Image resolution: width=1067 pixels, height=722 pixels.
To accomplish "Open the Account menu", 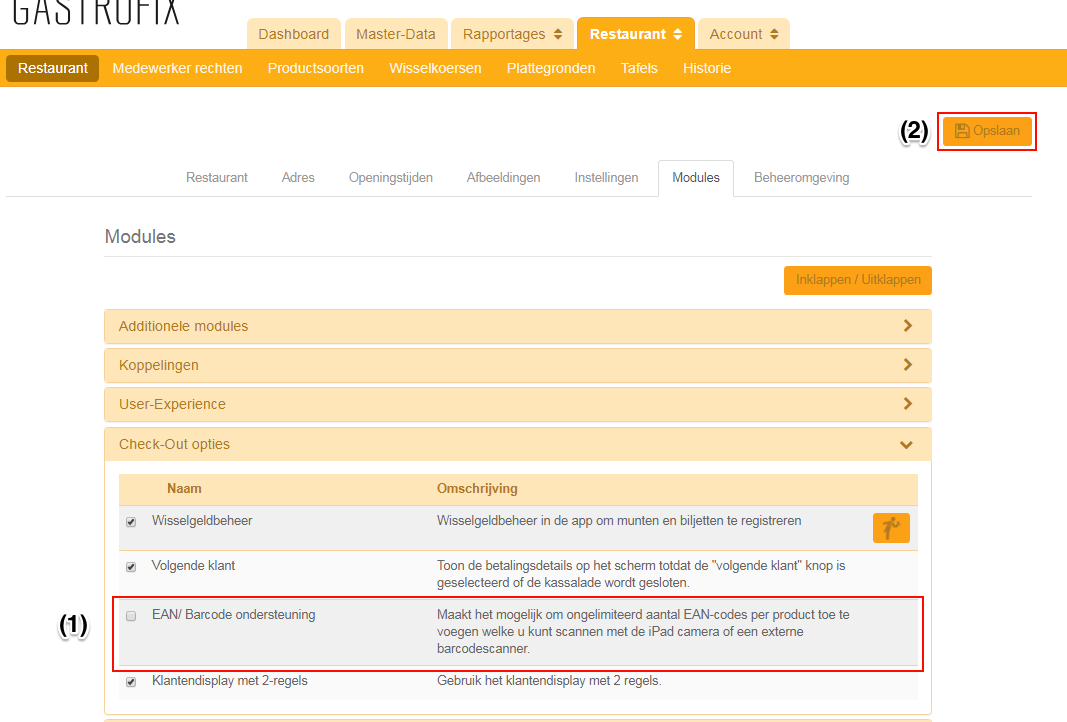I will pyautogui.click(x=743, y=34).
